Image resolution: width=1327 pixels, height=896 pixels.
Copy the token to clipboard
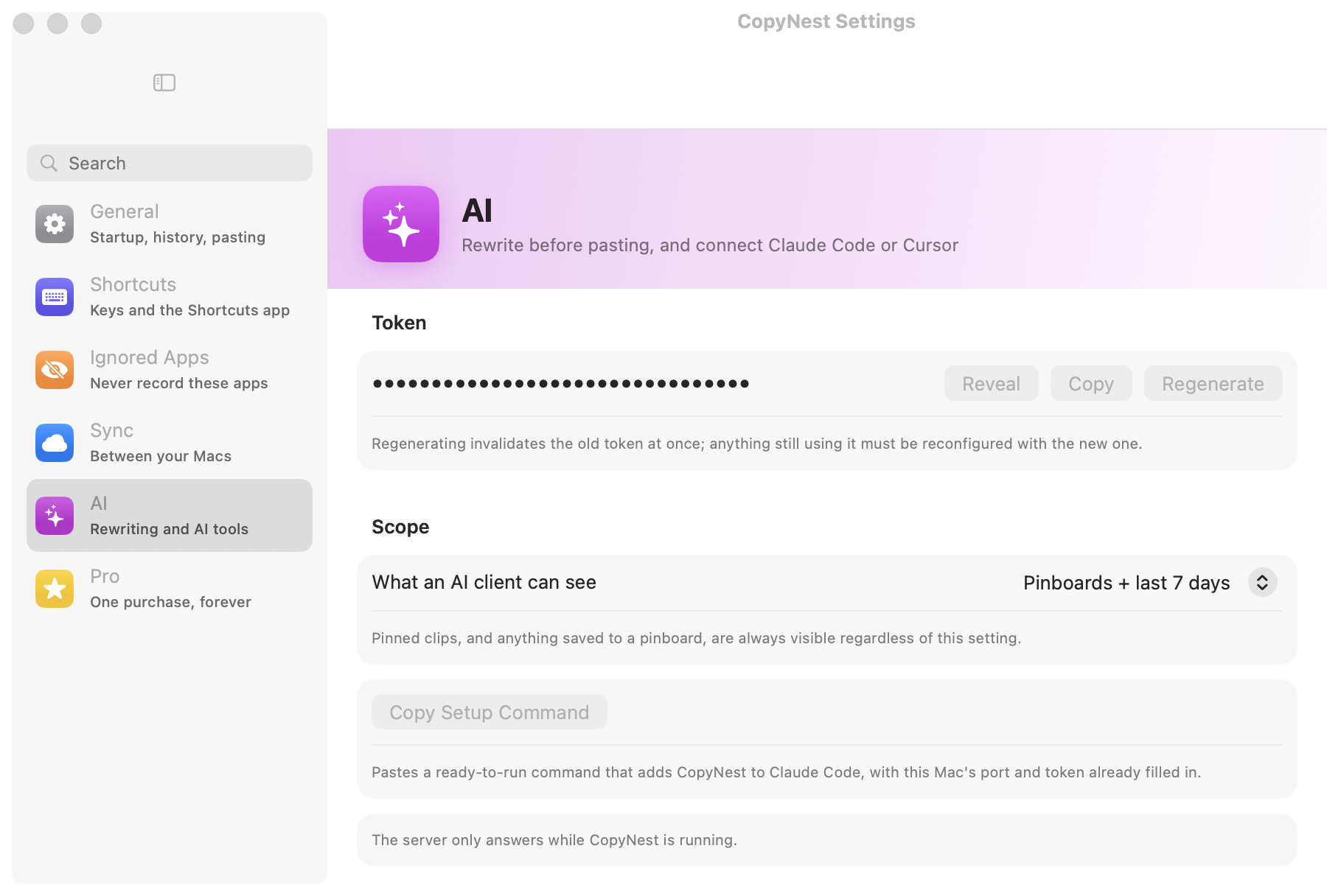tap(1091, 383)
